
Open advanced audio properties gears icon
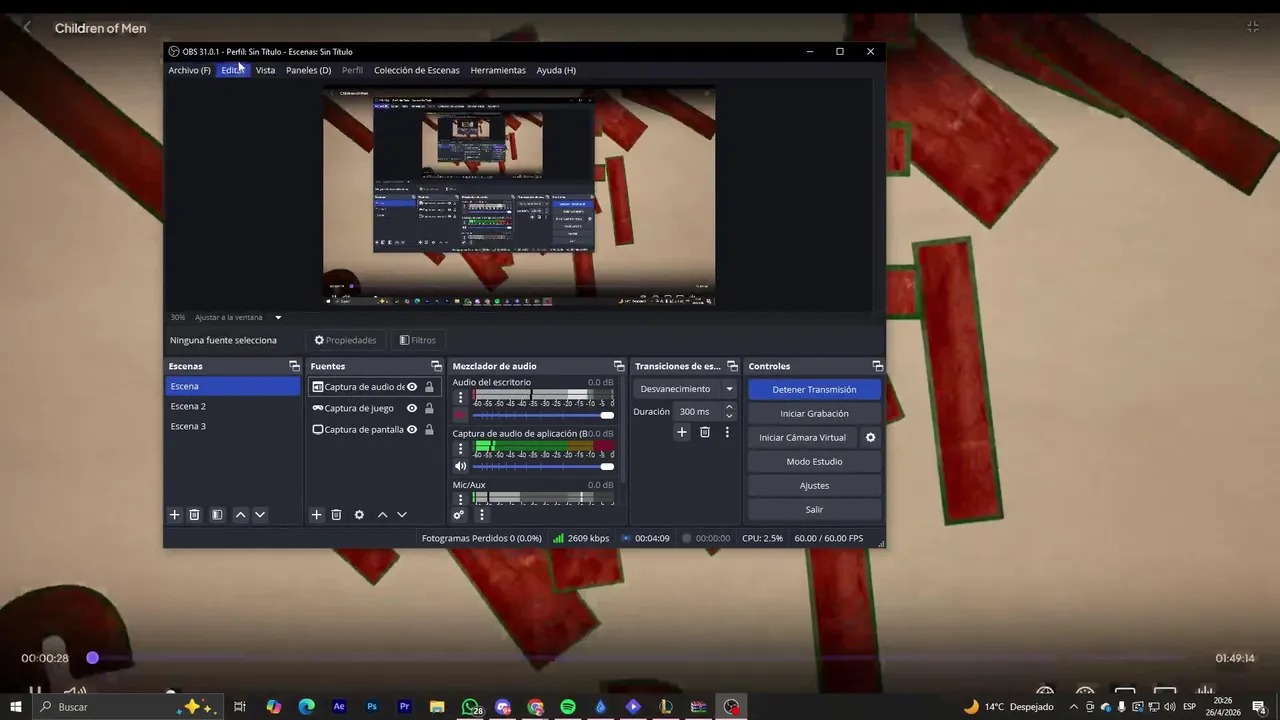(x=459, y=515)
